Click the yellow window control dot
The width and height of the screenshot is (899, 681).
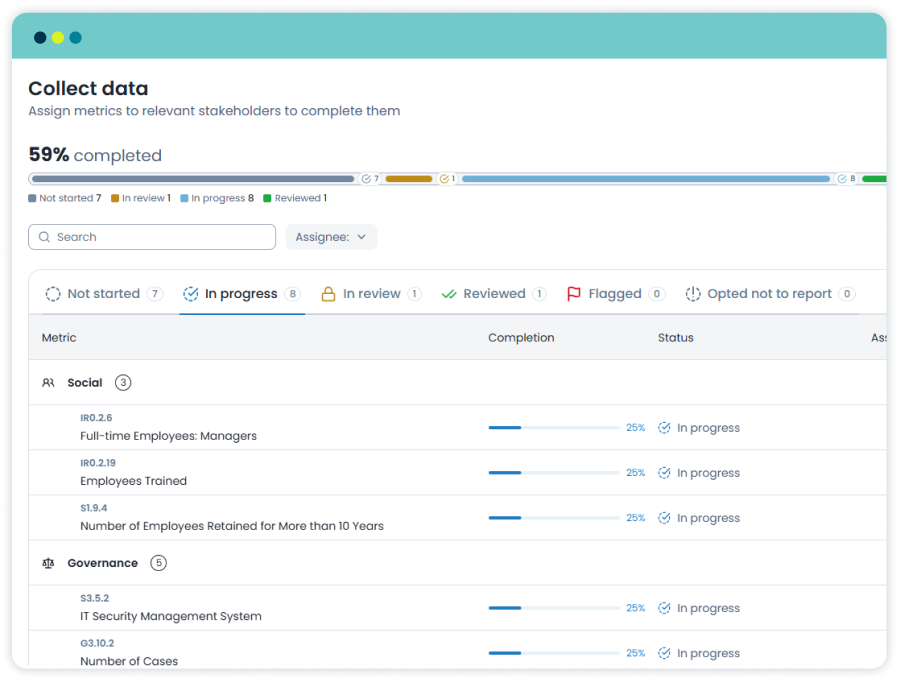point(58,38)
